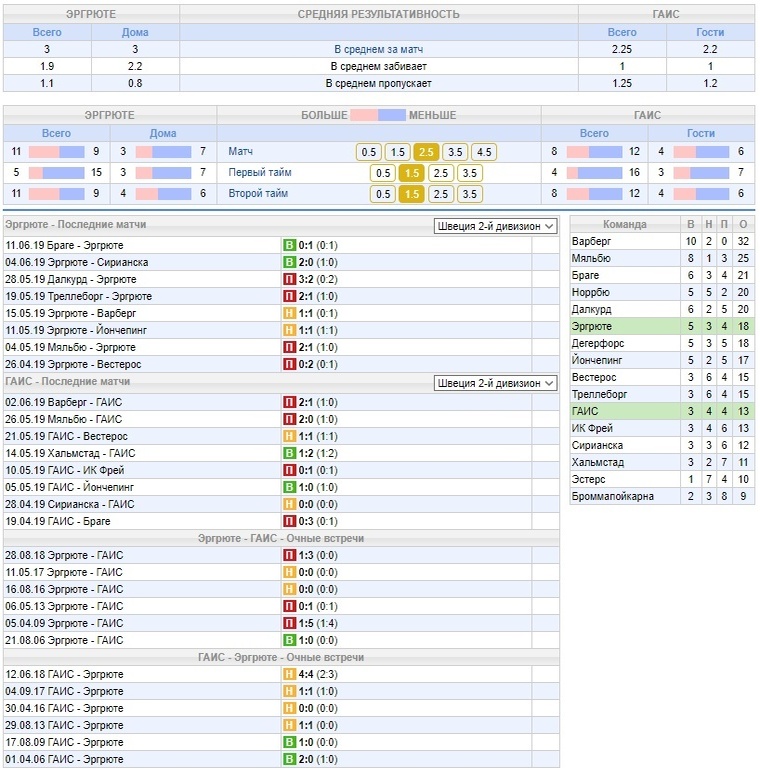Image resolution: width=760 pixels, height=775 pixels.
Task: Click orange Н icon for 11.05.17 Эргрюте - ГАИС
Action: click(x=289, y=572)
